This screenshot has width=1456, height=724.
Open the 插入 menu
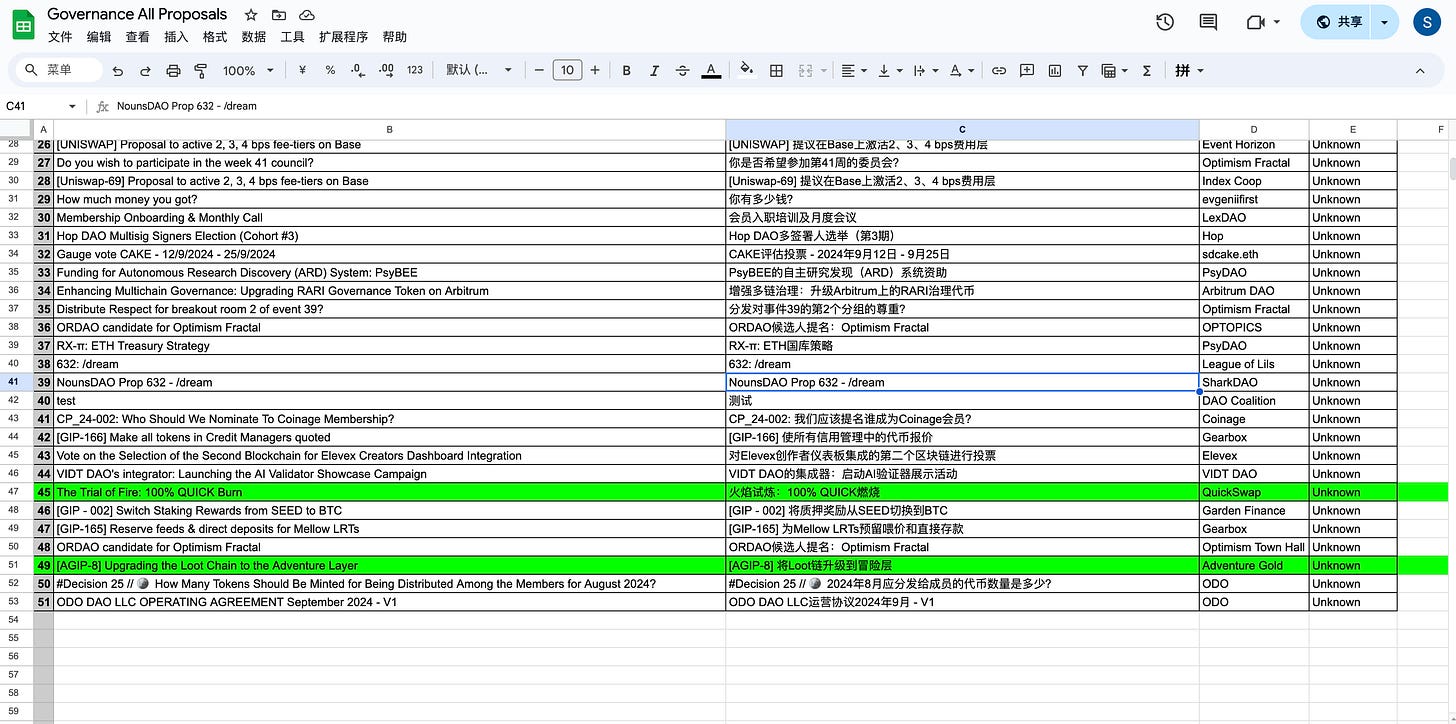click(x=176, y=37)
